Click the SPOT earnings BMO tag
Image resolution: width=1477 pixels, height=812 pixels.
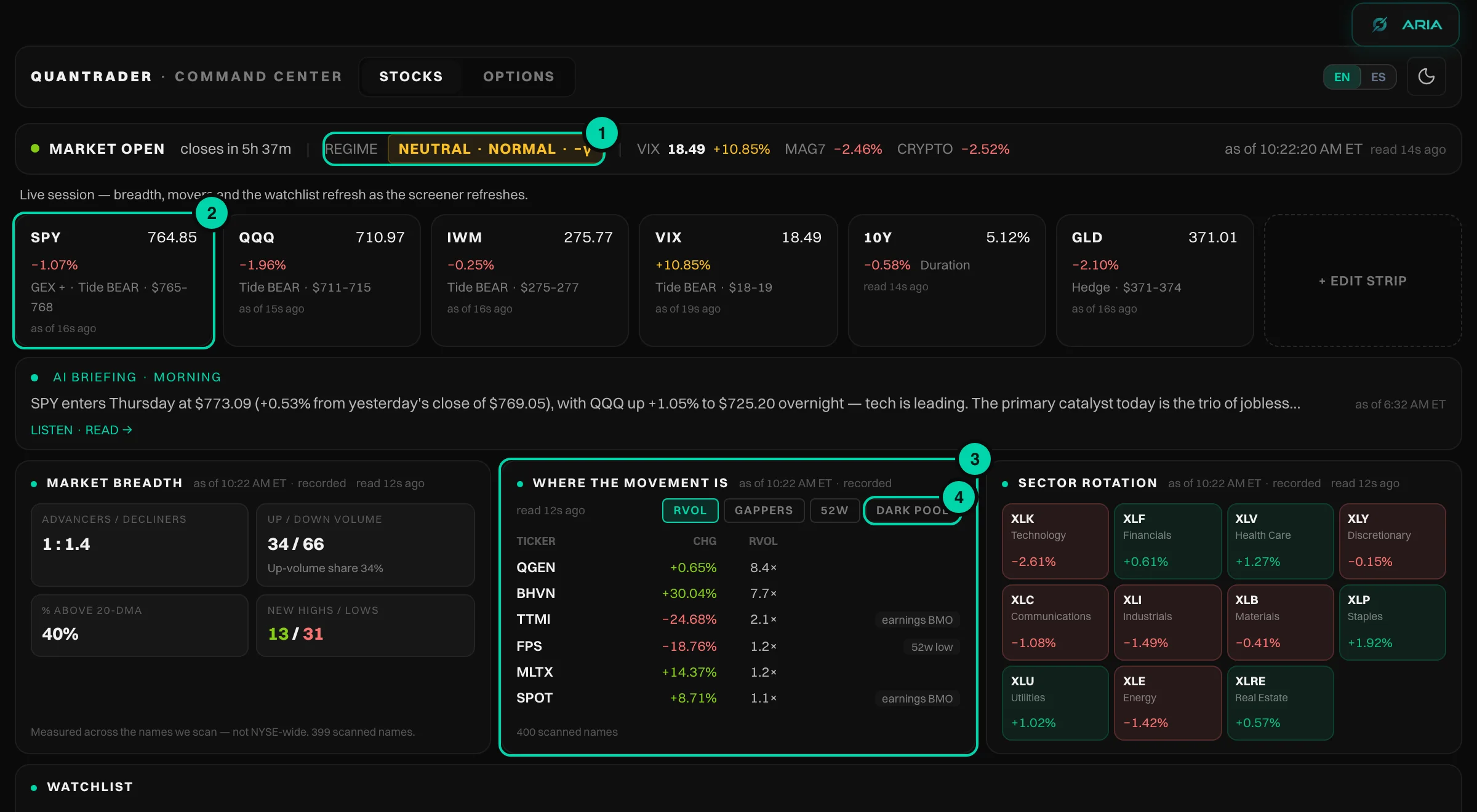[917, 699]
